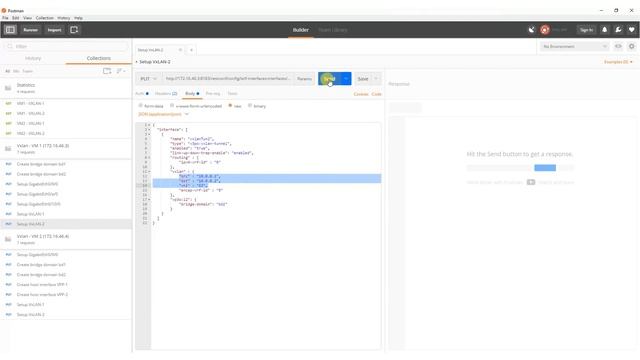Click the Params button
The width and height of the screenshot is (640, 360).
(304, 79)
